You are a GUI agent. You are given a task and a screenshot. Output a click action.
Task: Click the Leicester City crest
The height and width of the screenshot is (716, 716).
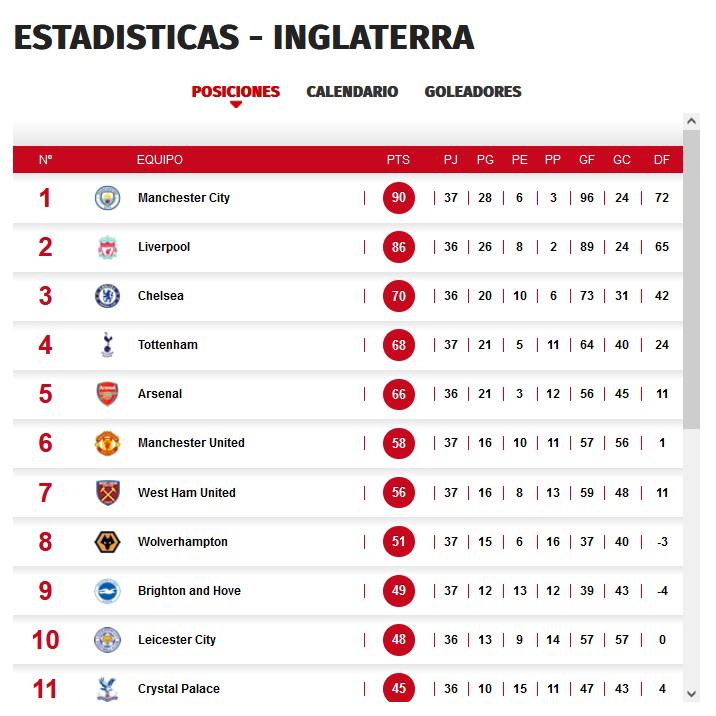[107, 640]
